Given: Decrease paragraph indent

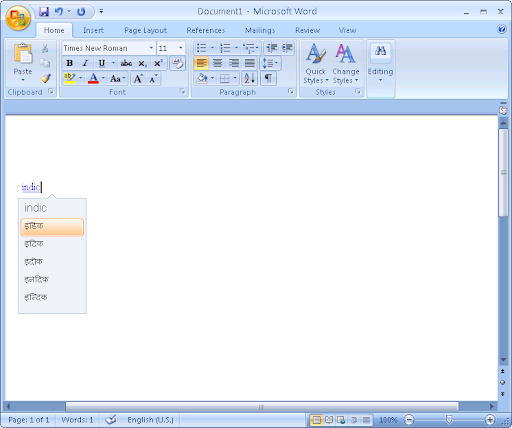Looking at the screenshot, I should (272, 48).
